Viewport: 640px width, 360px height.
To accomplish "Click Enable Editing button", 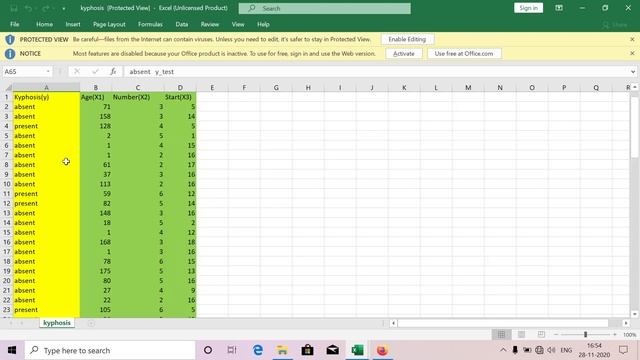I will click(x=407, y=39).
